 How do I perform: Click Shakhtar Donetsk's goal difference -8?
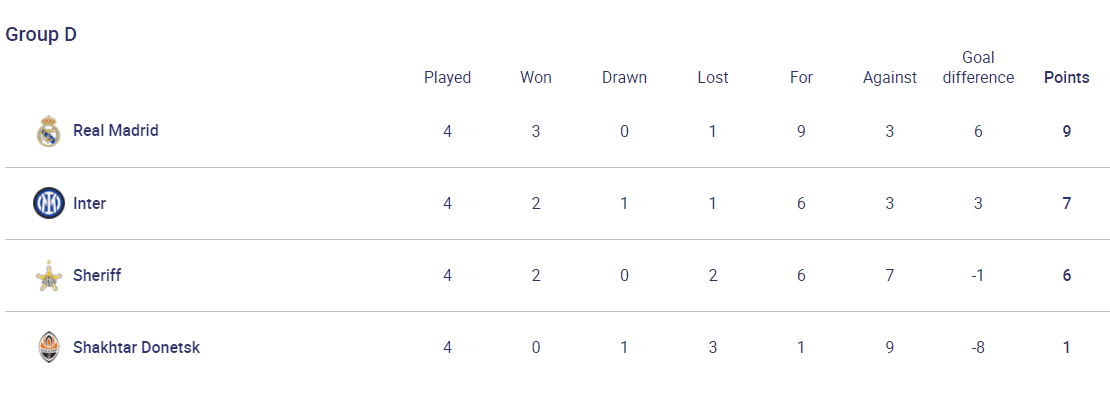coord(978,348)
